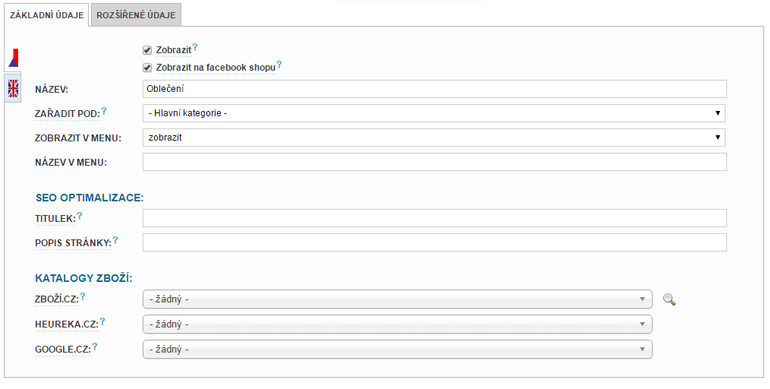Select the Základní údaje tab
Viewport: 770px width, 389px height.
47,15
